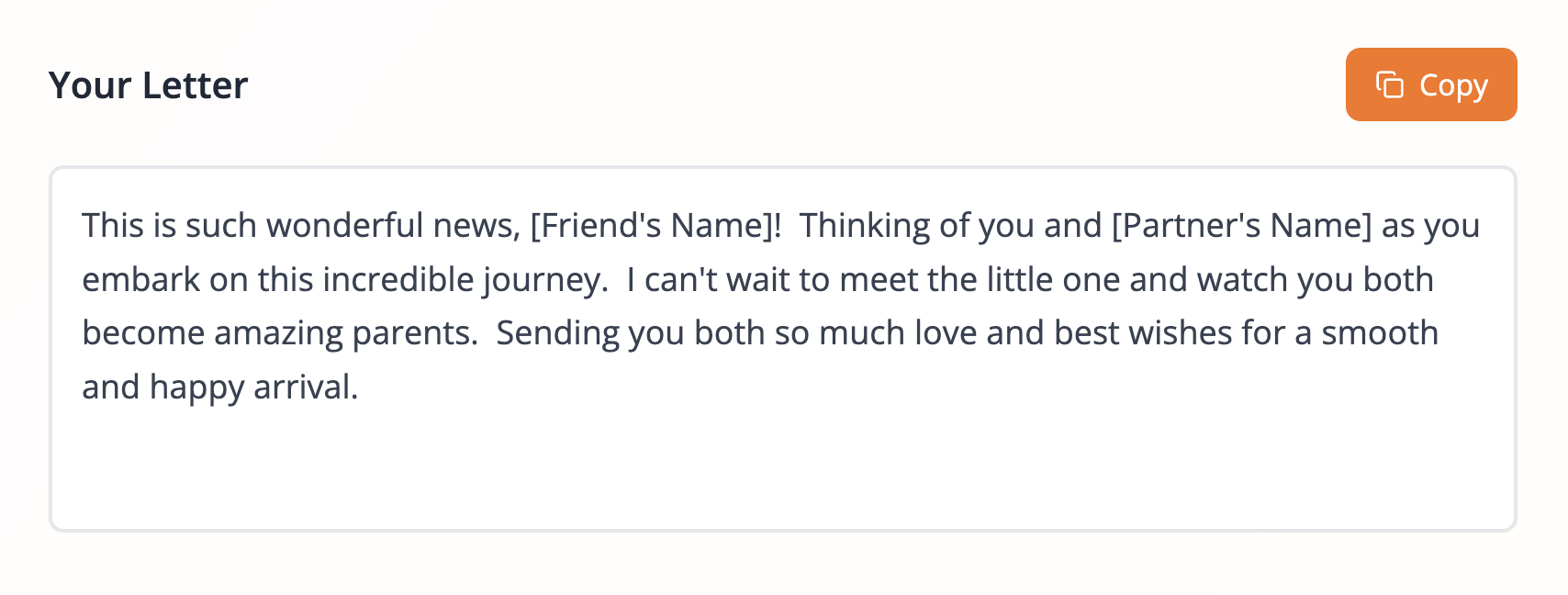
Task: Click the overlapping-squares copy icon
Action: (x=1390, y=84)
